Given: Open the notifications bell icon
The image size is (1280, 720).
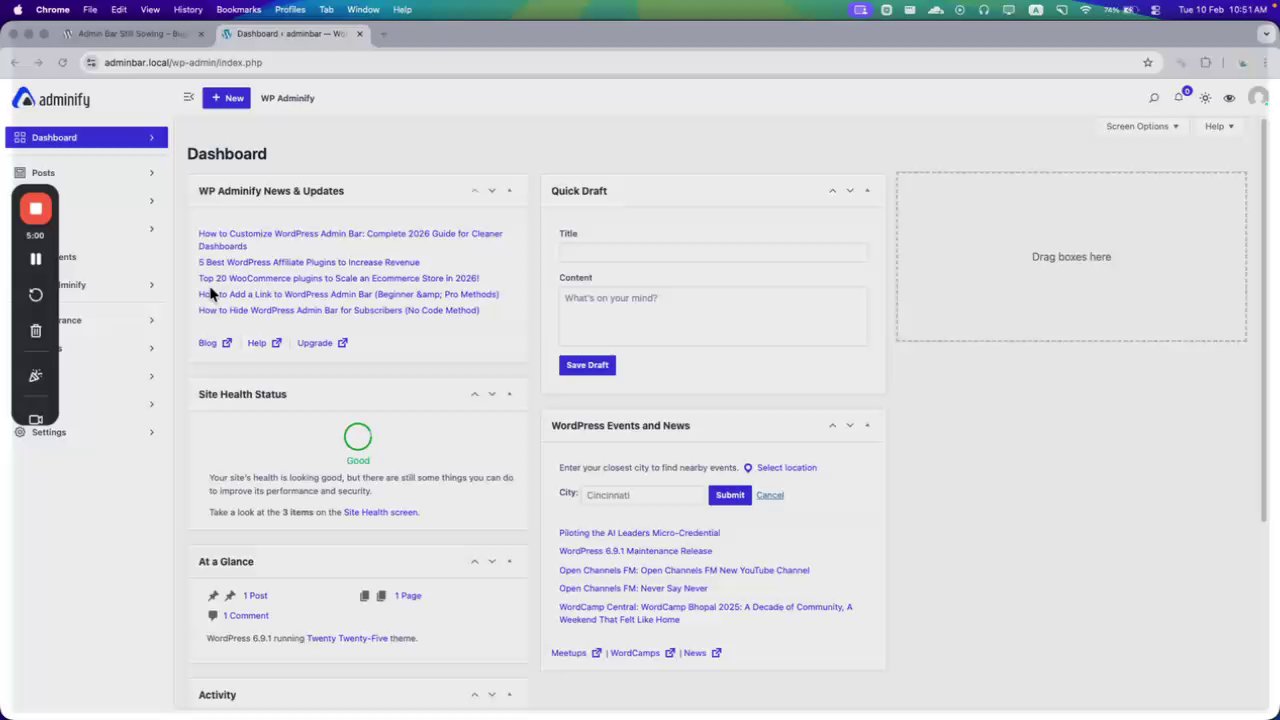Looking at the screenshot, I should [1179, 98].
